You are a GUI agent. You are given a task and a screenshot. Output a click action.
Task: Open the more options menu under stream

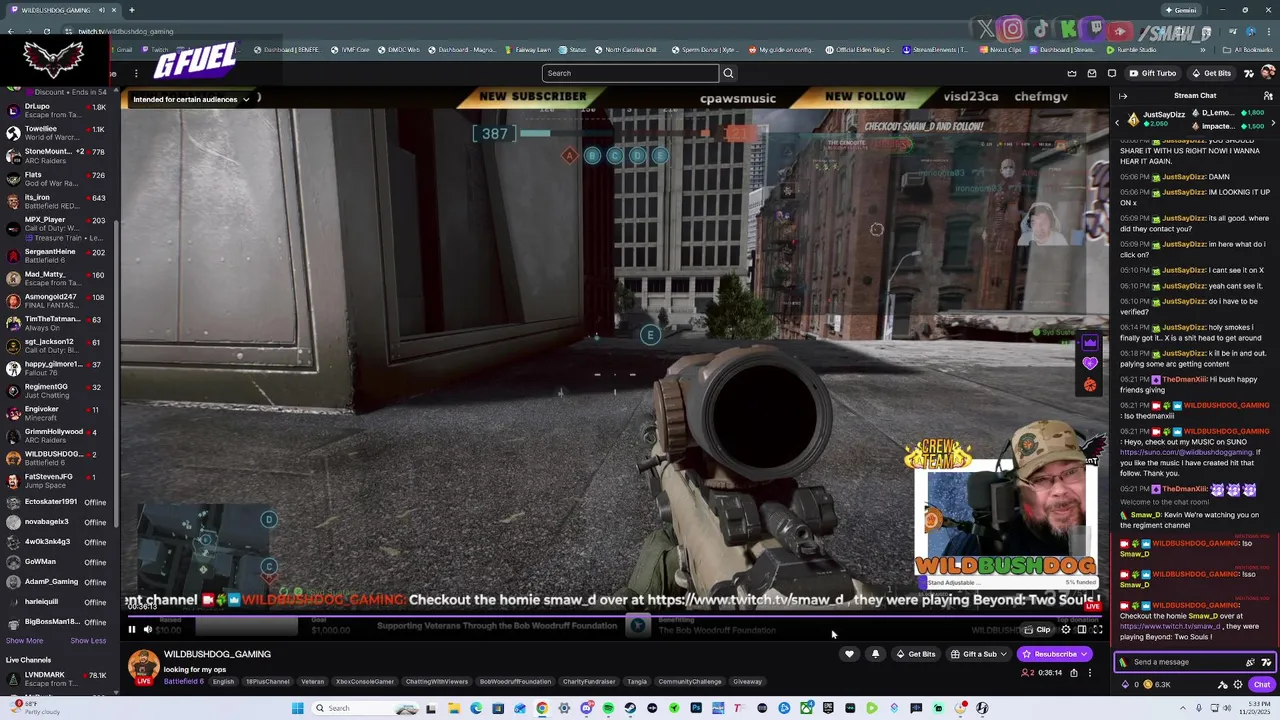1090,673
